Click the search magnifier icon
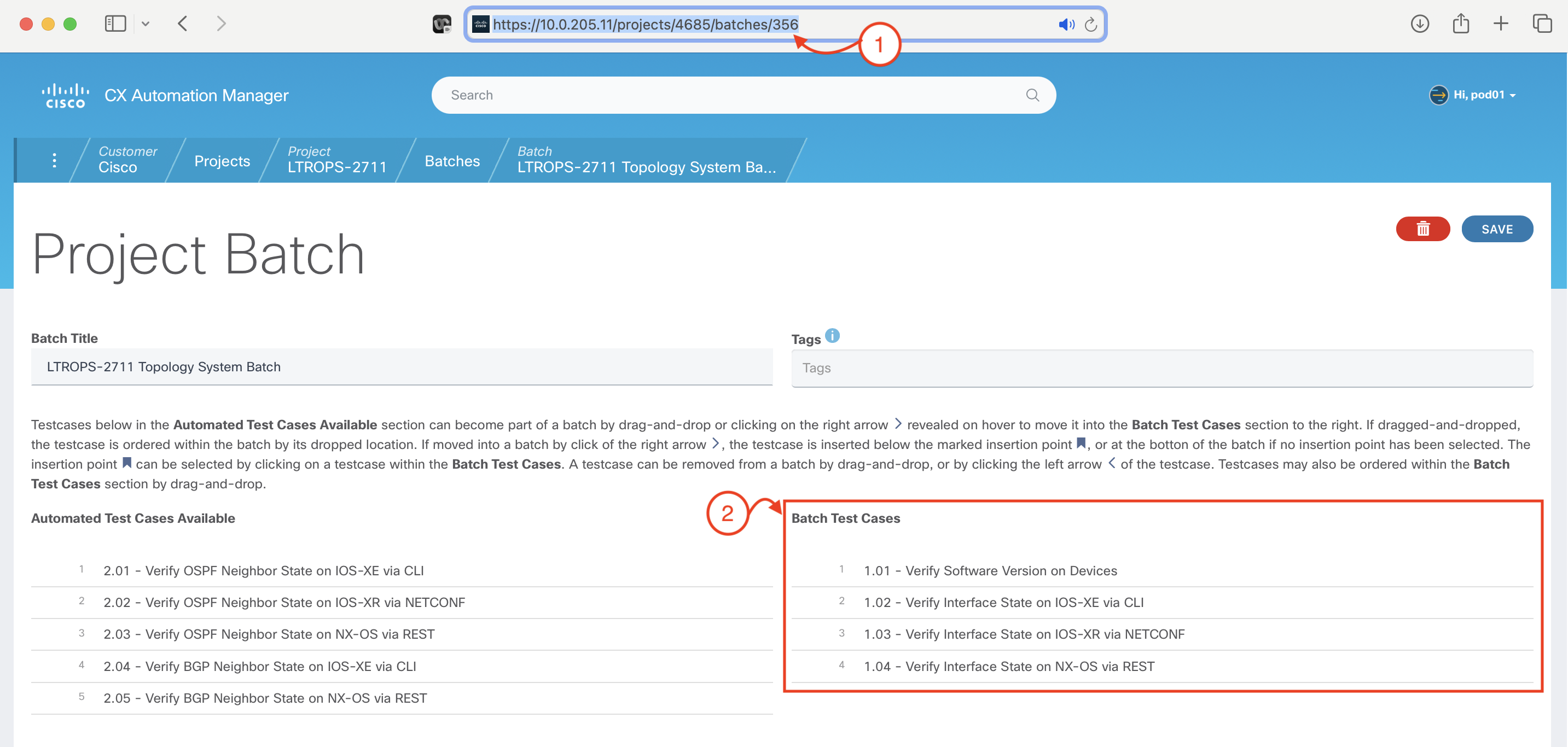 click(x=1032, y=95)
